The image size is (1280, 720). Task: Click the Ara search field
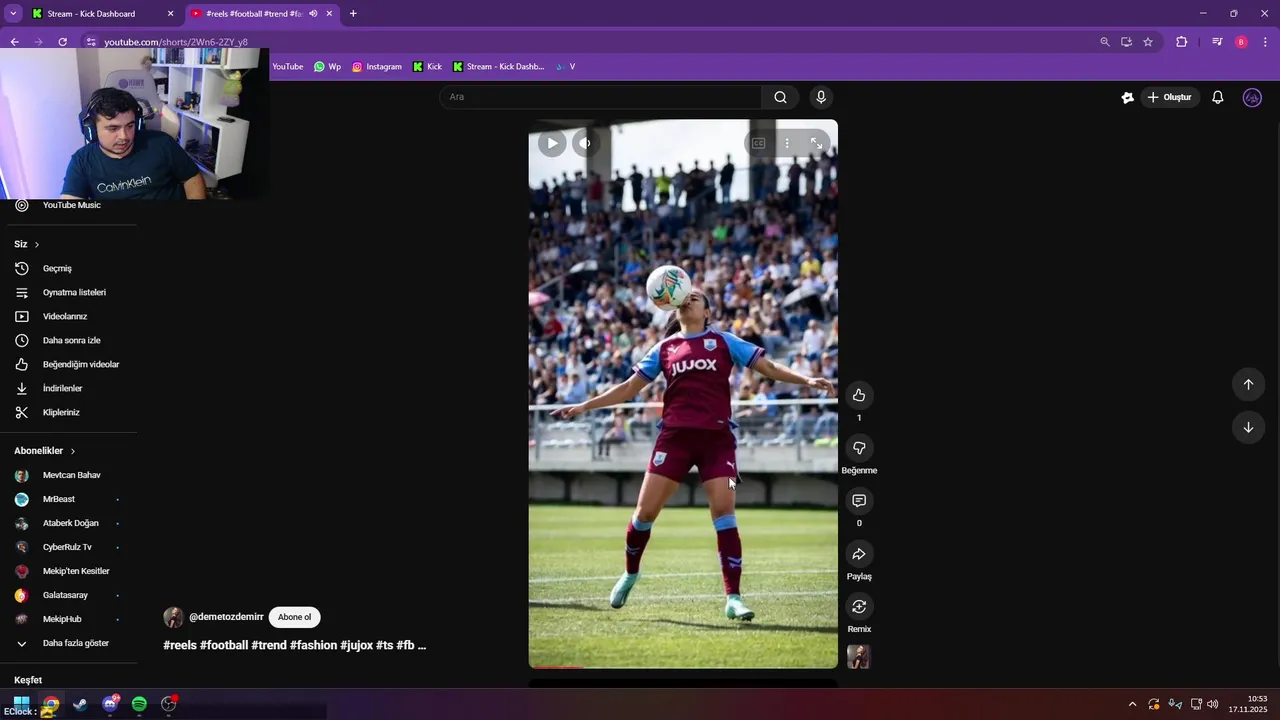coord(600,97)
